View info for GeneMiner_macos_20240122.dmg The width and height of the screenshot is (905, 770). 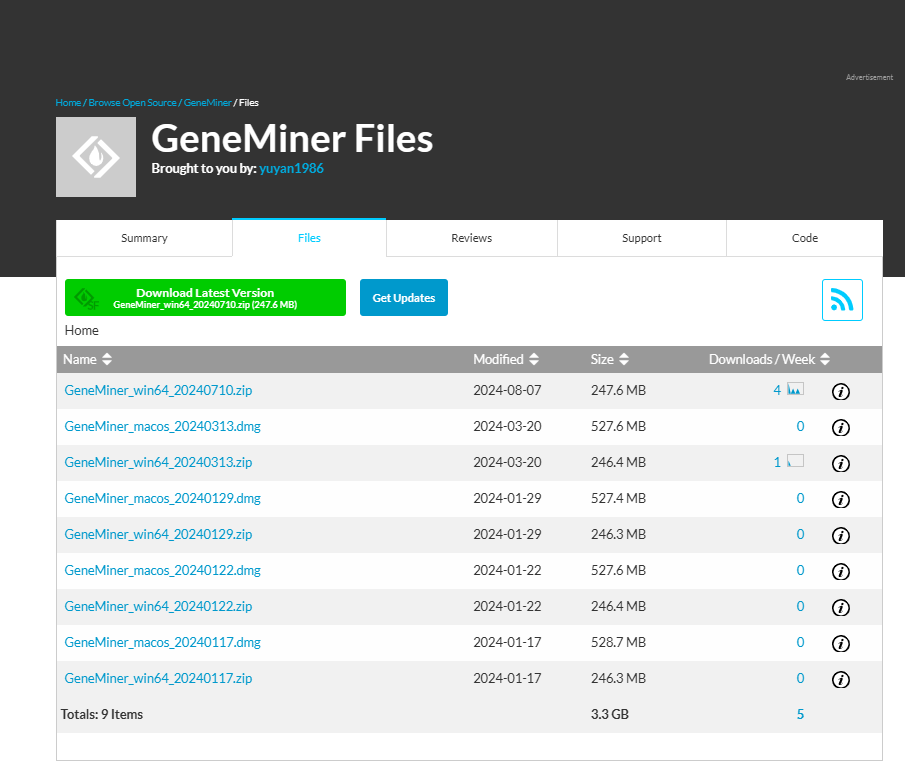[840, 571]
